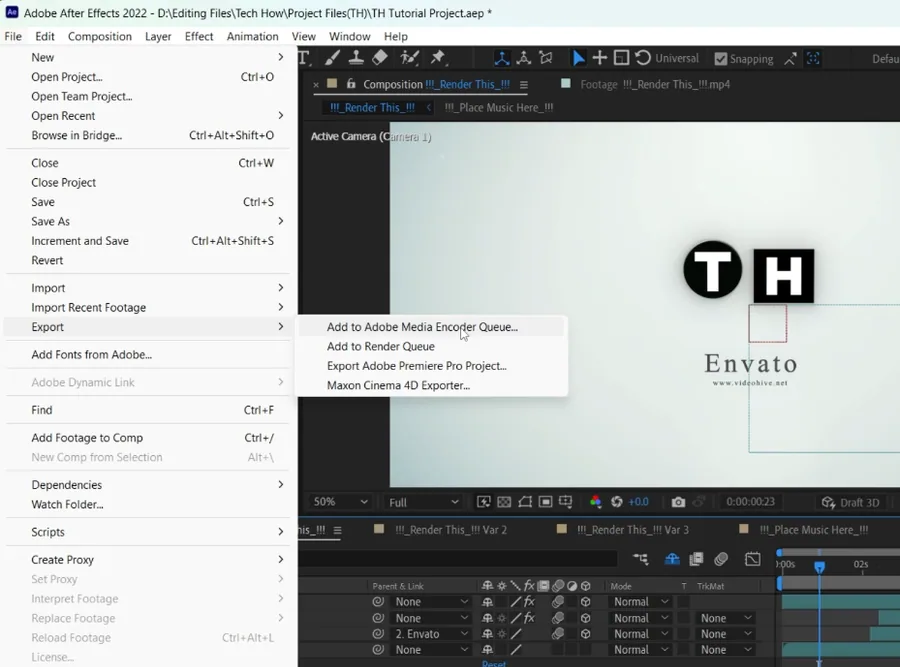Reset exposure with the aperture icon
900x667 pixels.
pyautogui.click(x=616, y=502)
